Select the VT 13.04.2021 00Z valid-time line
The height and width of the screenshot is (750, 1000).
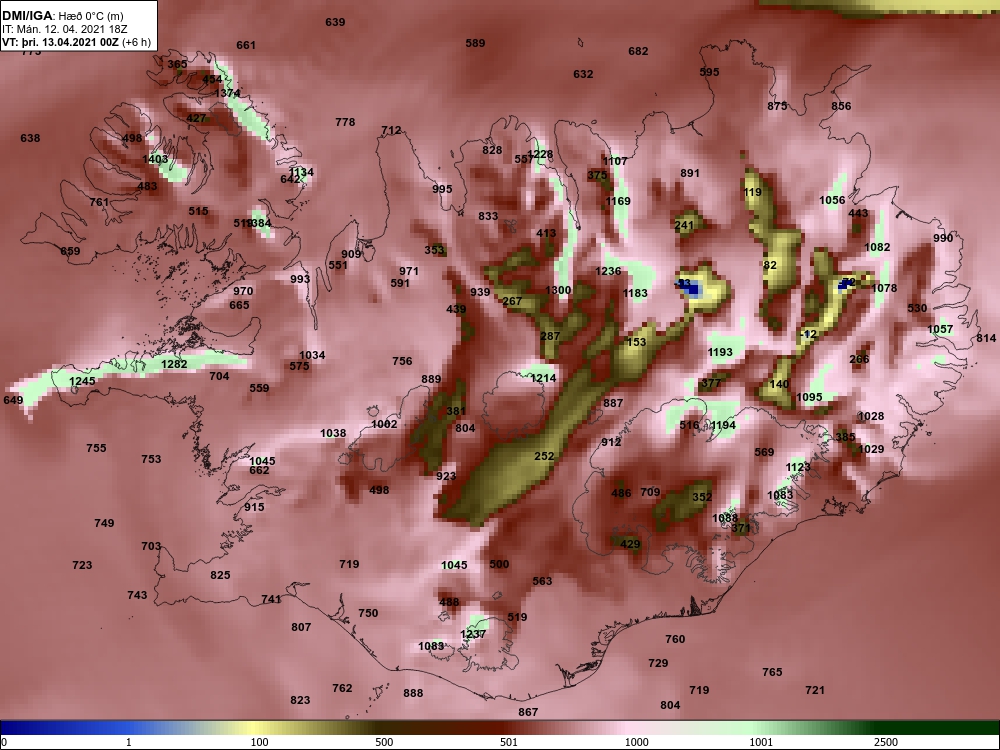77,42
